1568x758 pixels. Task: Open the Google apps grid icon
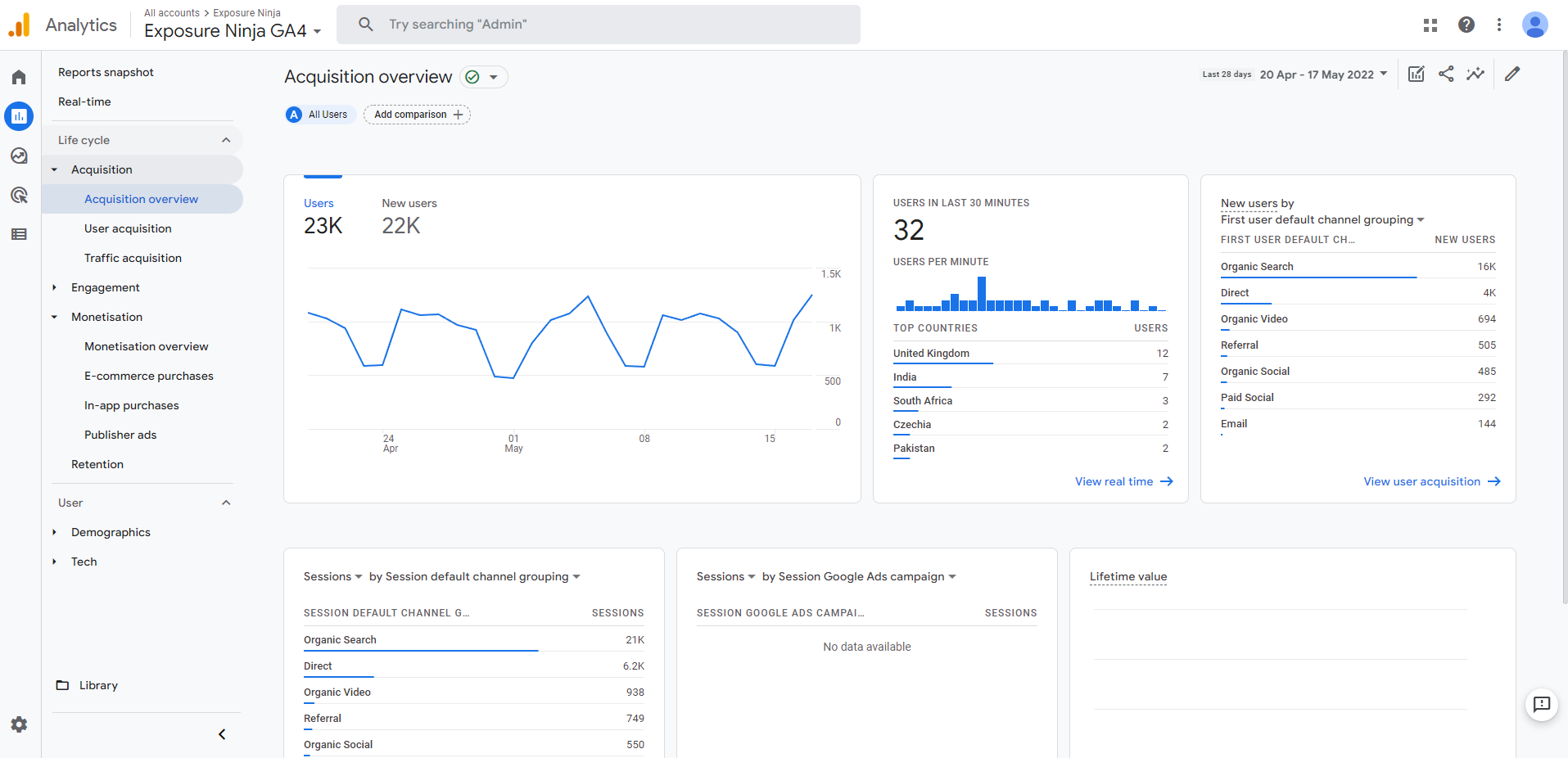click(1430, 25)
